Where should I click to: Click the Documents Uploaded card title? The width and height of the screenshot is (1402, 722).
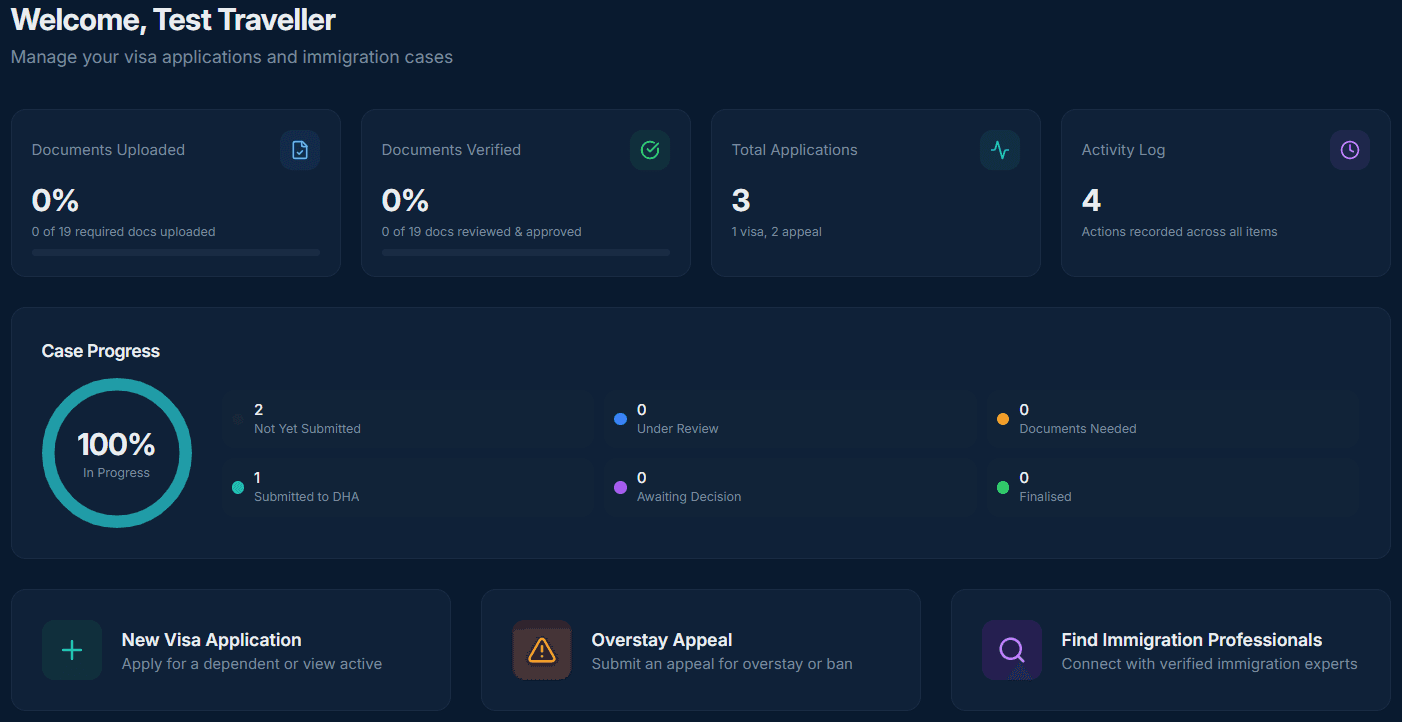coord(108,150)
